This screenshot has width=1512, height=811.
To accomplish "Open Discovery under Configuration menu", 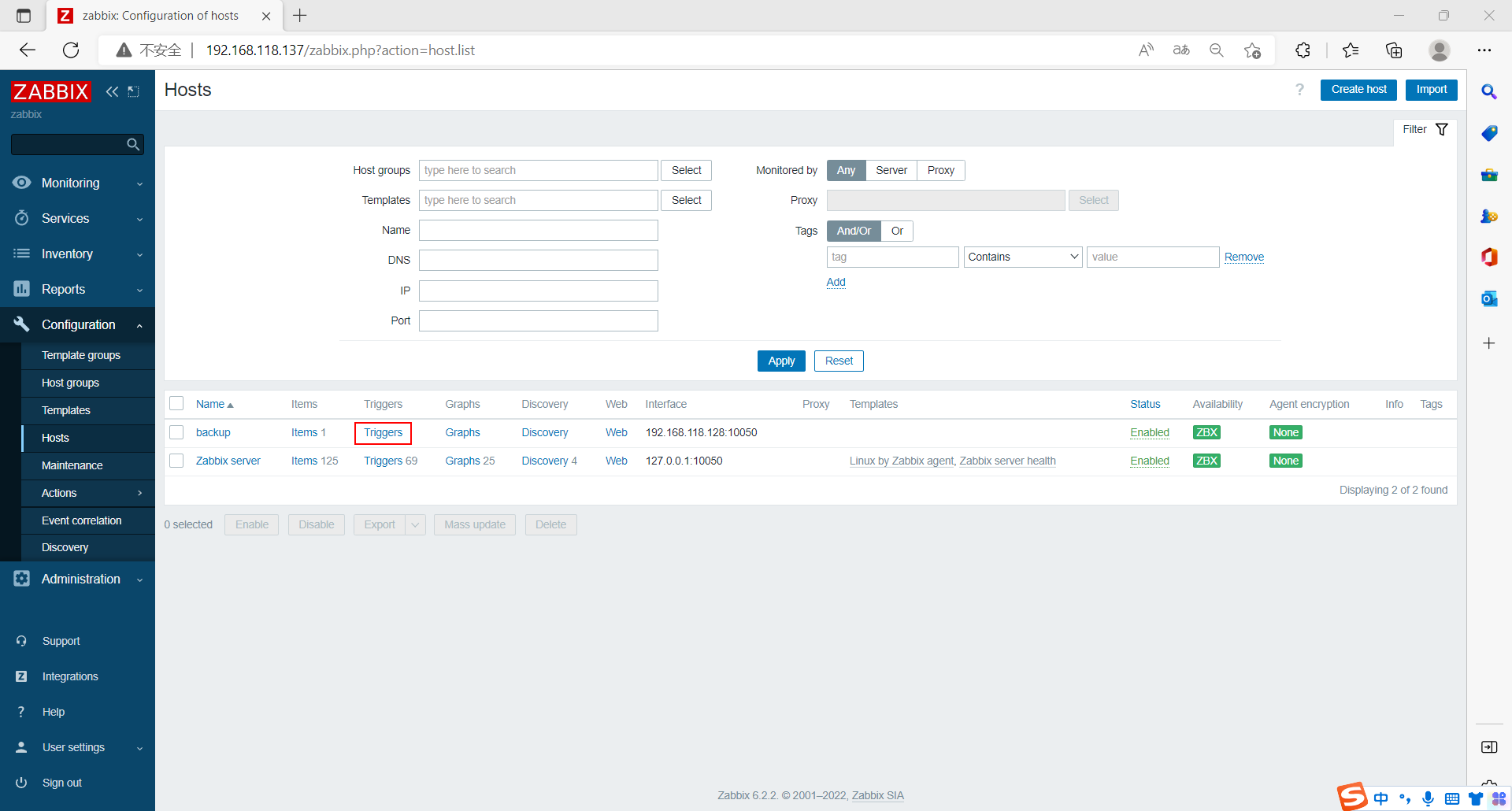I will [87, 547].
